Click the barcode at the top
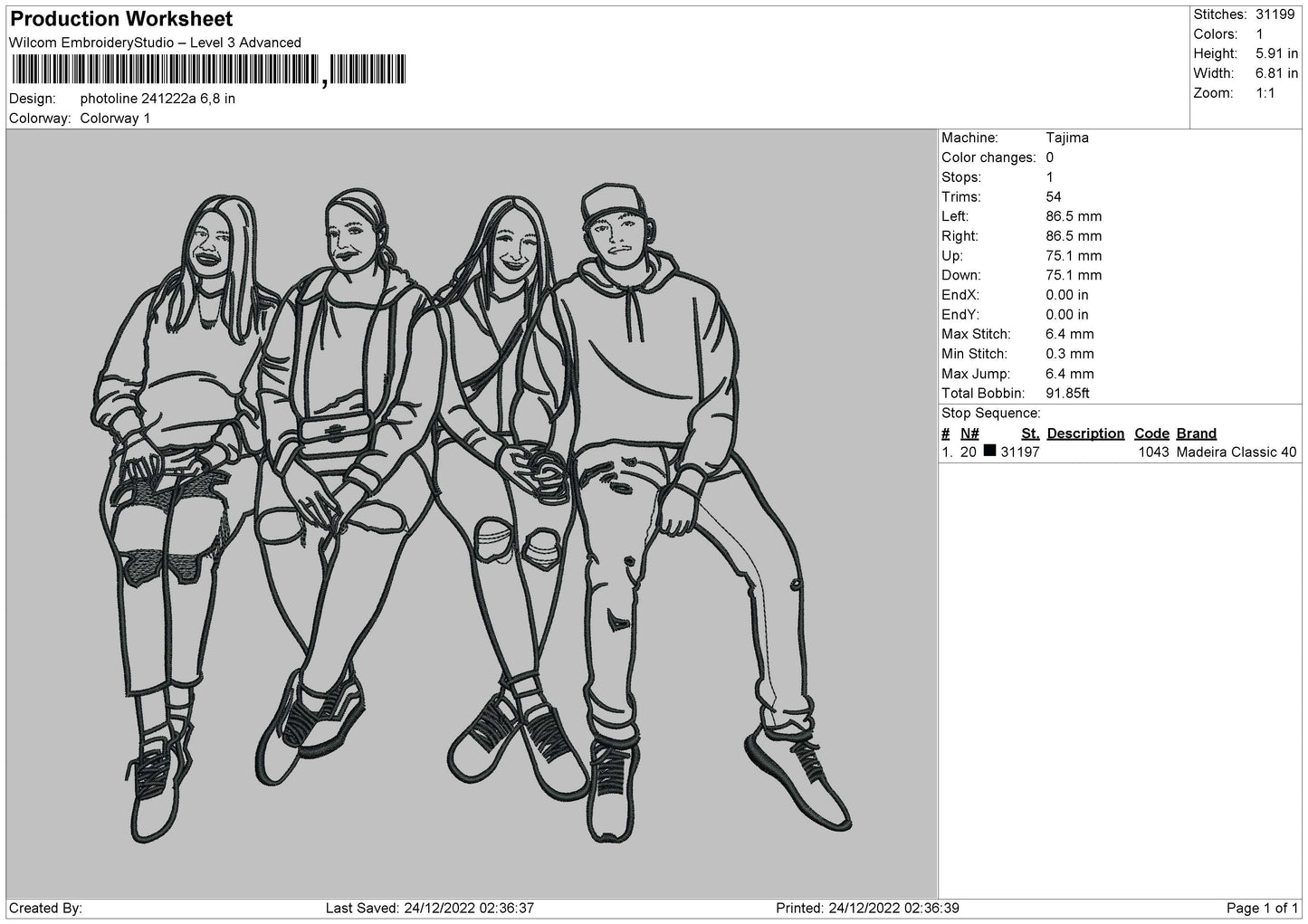This screenshot has height=924, width=1308. click(209, 71)
